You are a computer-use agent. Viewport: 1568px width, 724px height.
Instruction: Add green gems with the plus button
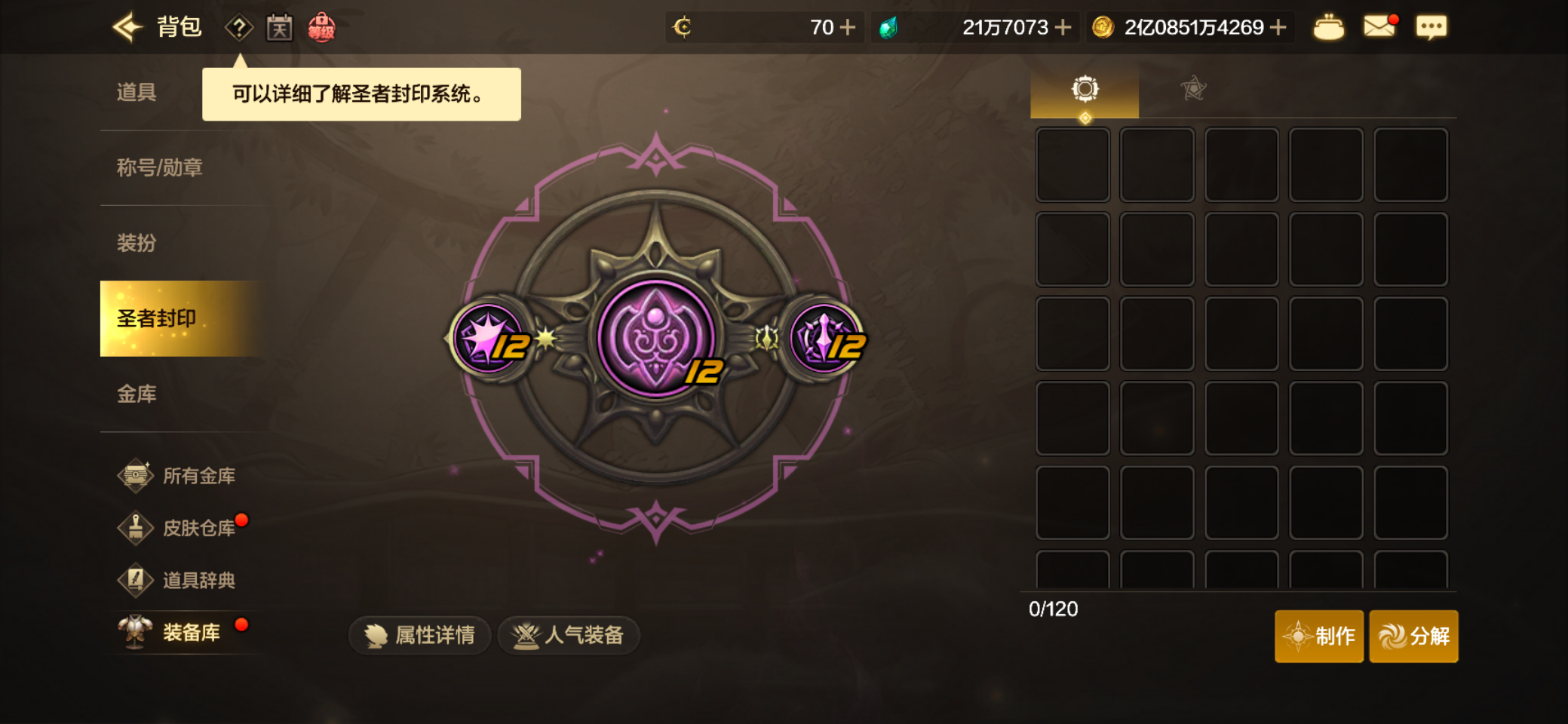(1063, 28)
